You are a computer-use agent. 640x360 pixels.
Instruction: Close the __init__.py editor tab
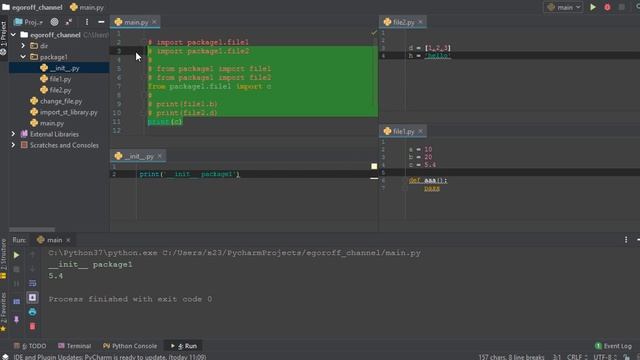[x=160, y=156]
